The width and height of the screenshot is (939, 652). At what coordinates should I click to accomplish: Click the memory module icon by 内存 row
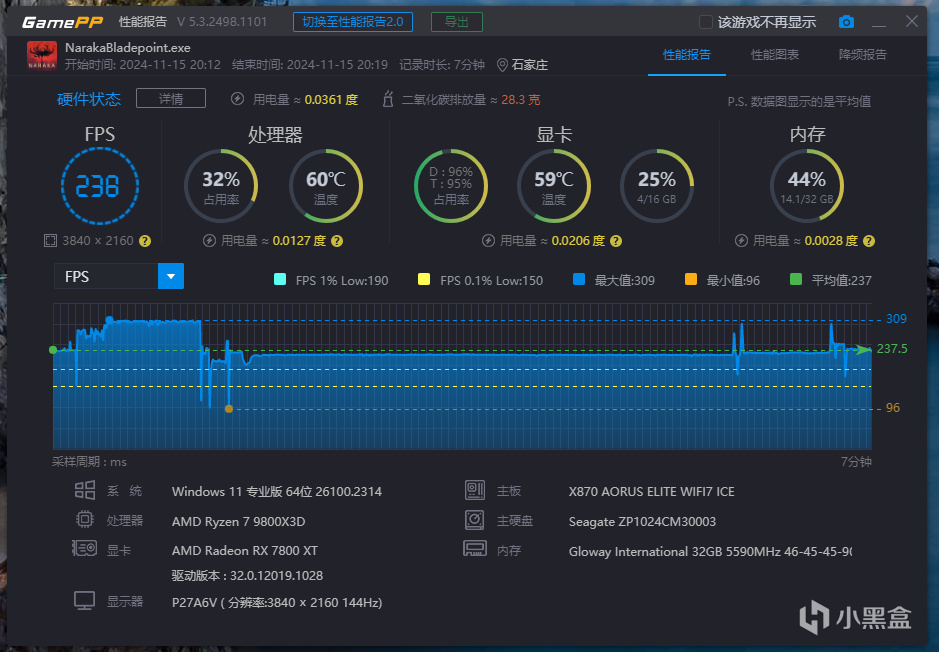(475, 548)
